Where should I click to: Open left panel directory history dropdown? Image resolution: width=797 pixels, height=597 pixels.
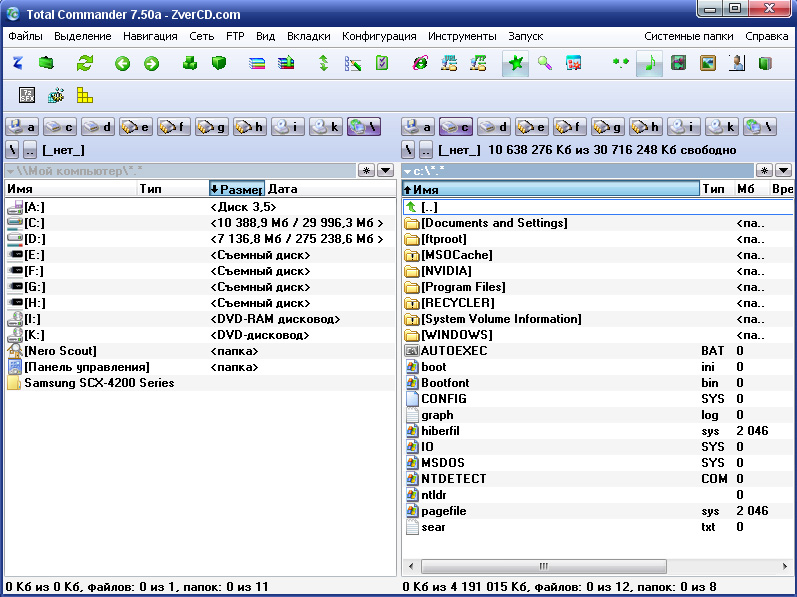(x=385, y=171)
